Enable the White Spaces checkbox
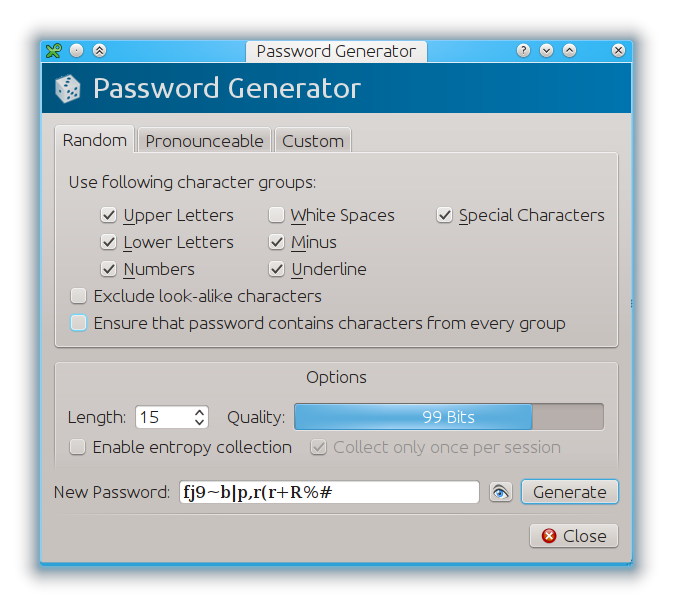Viewport: 673px width, 606px height. 276,215
